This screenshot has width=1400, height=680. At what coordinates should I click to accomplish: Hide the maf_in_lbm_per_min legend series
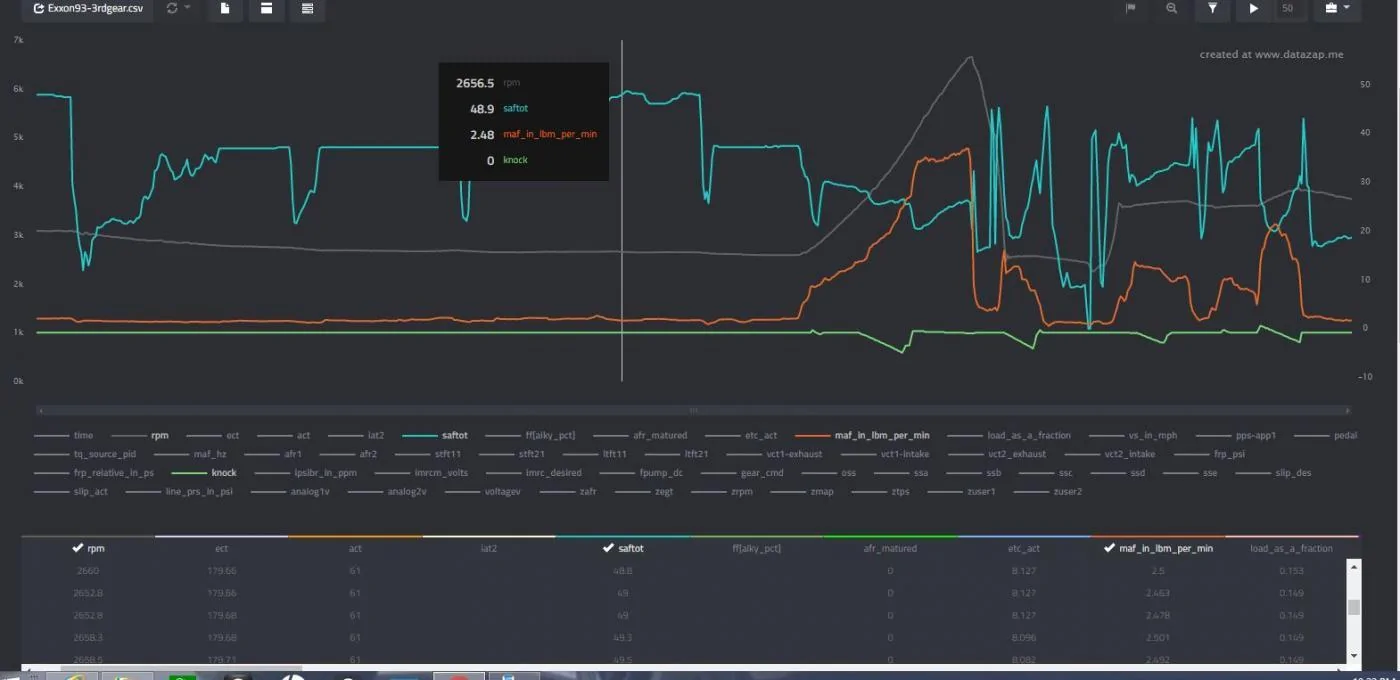tap(863, 435)
